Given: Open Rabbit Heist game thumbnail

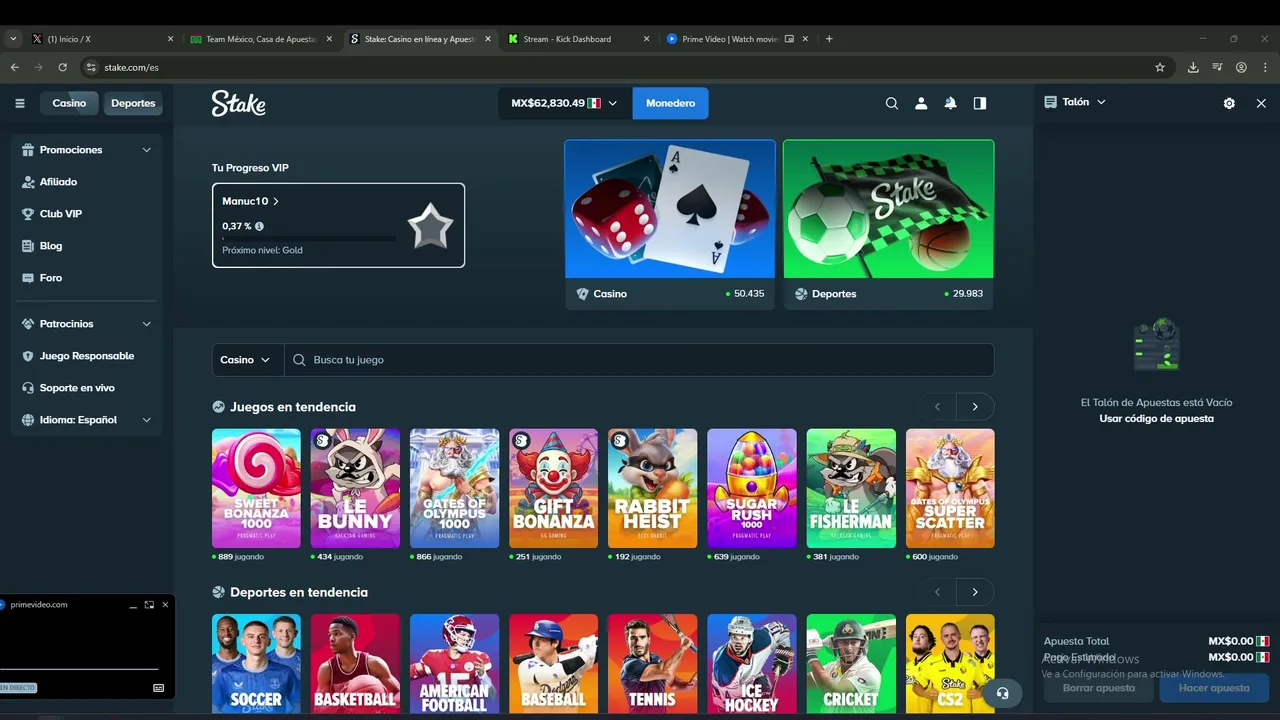Looking at the screenshot, I should coord(653,488).
